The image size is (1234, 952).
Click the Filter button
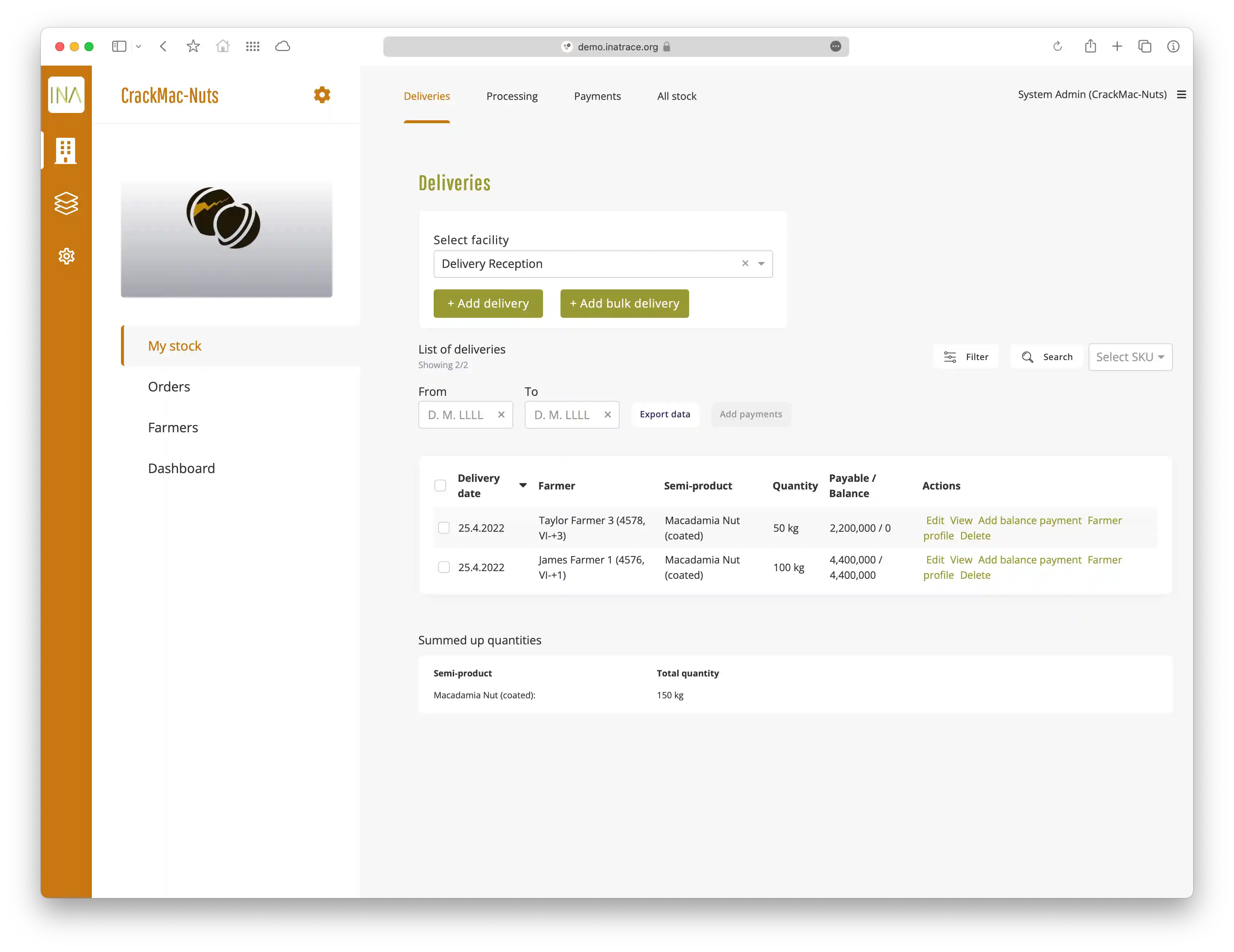[966, 356]
